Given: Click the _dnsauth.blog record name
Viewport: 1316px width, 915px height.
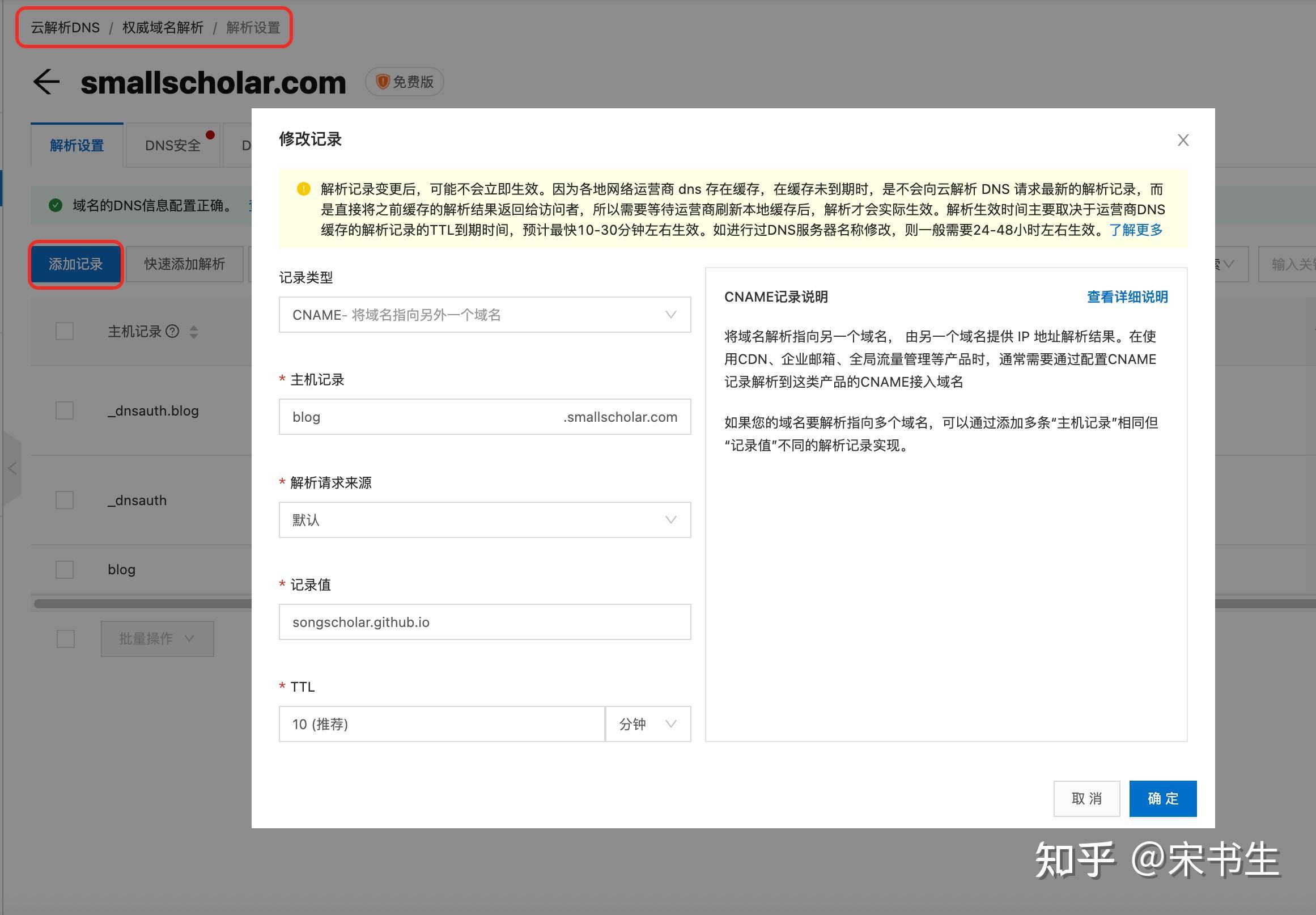Looking at the screenshot, I should coord(153,410).
